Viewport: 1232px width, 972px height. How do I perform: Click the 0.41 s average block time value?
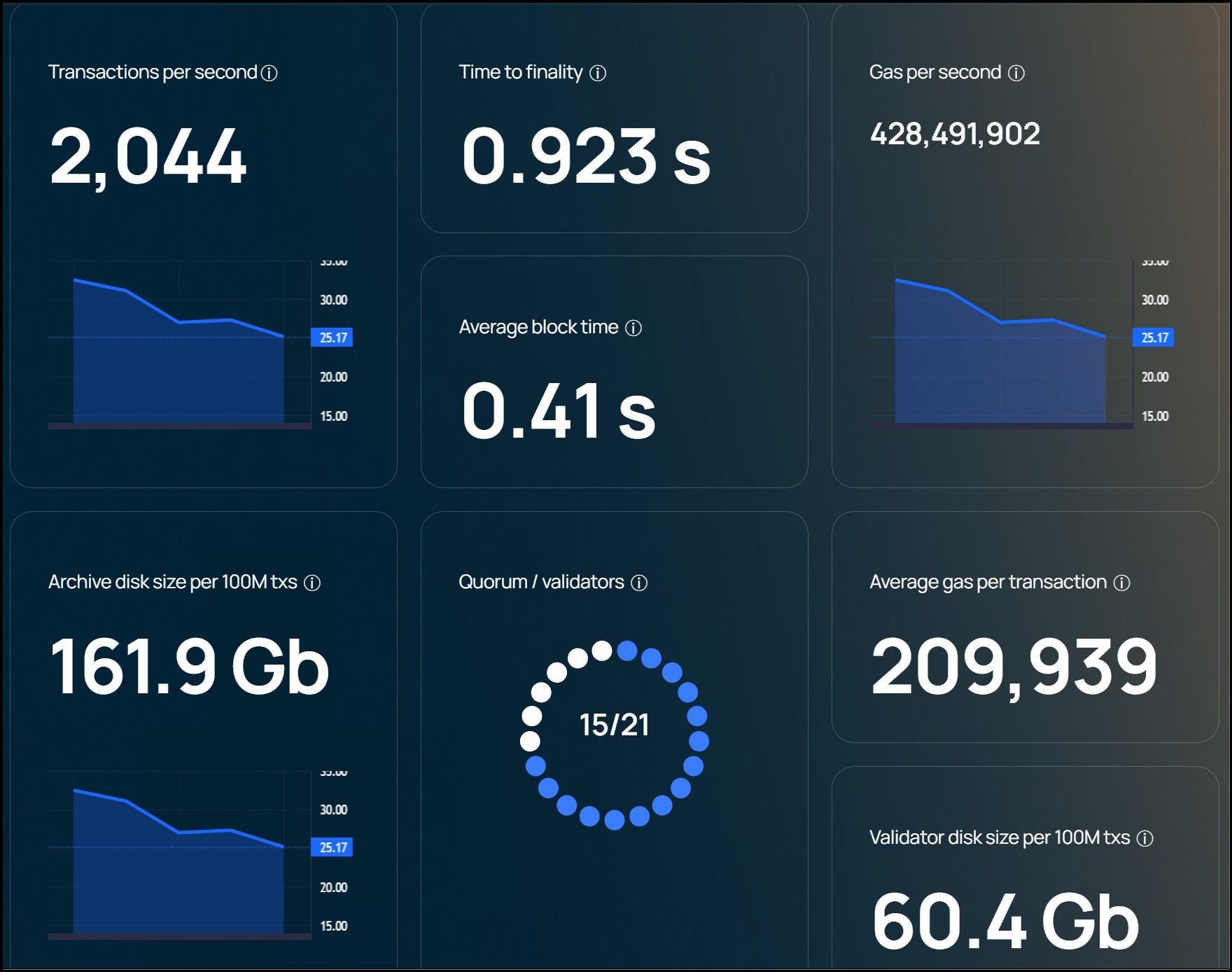558,411
